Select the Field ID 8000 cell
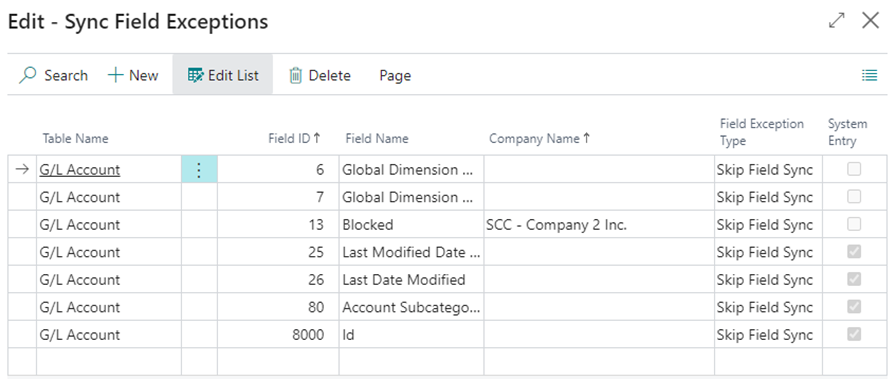 [x=278, y=334]
